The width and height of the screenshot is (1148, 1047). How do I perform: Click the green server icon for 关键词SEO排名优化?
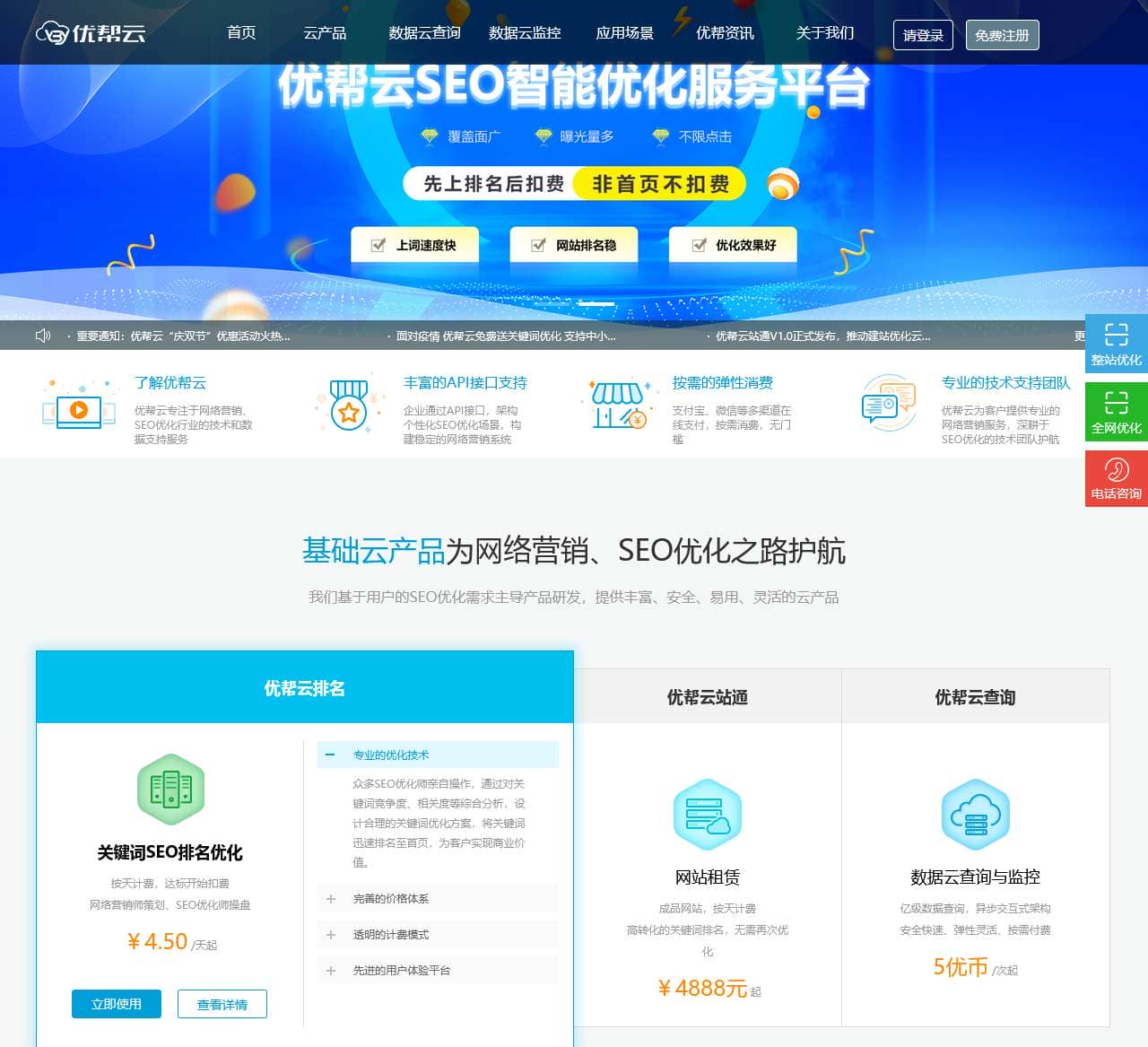tap(170, 790)
